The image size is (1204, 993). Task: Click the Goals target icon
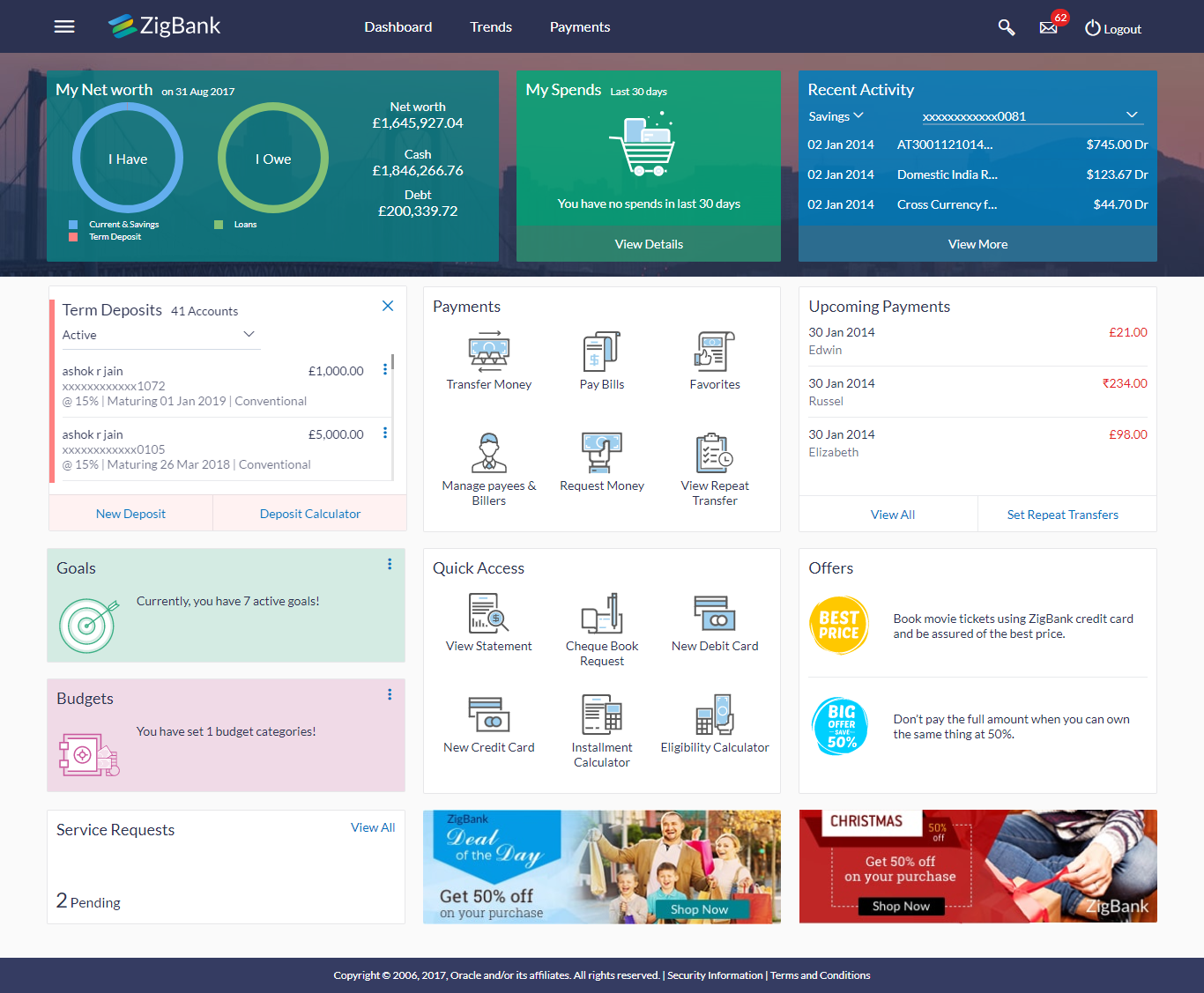pyautogui.click(x=89, y=625)
